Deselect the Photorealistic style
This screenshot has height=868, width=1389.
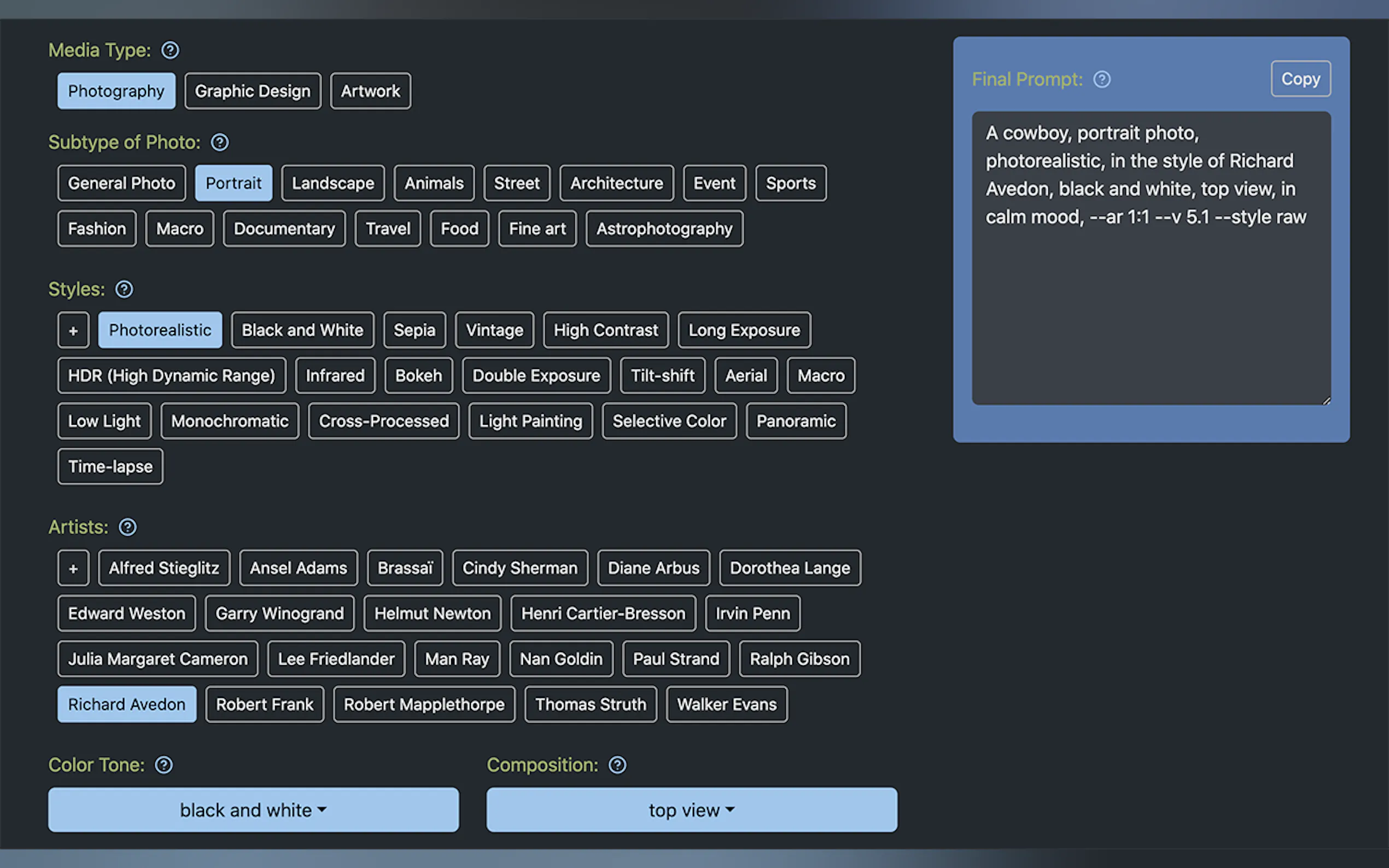coord(160,330)
